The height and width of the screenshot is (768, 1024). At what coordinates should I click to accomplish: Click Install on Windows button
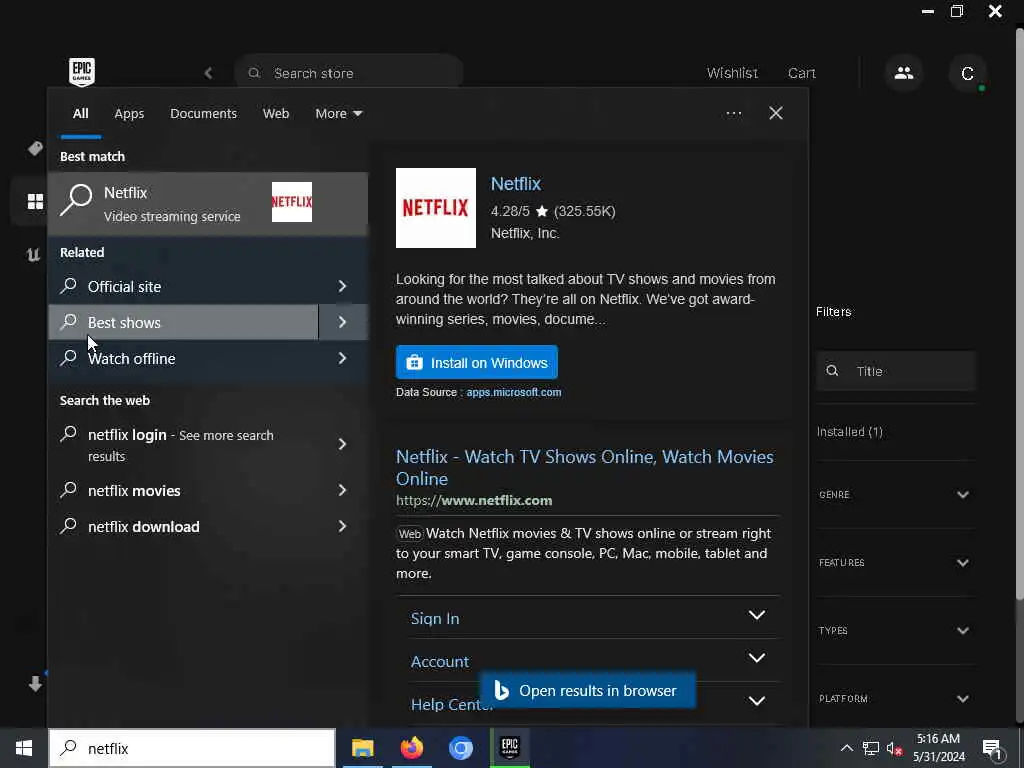click(x=477, y=362)
